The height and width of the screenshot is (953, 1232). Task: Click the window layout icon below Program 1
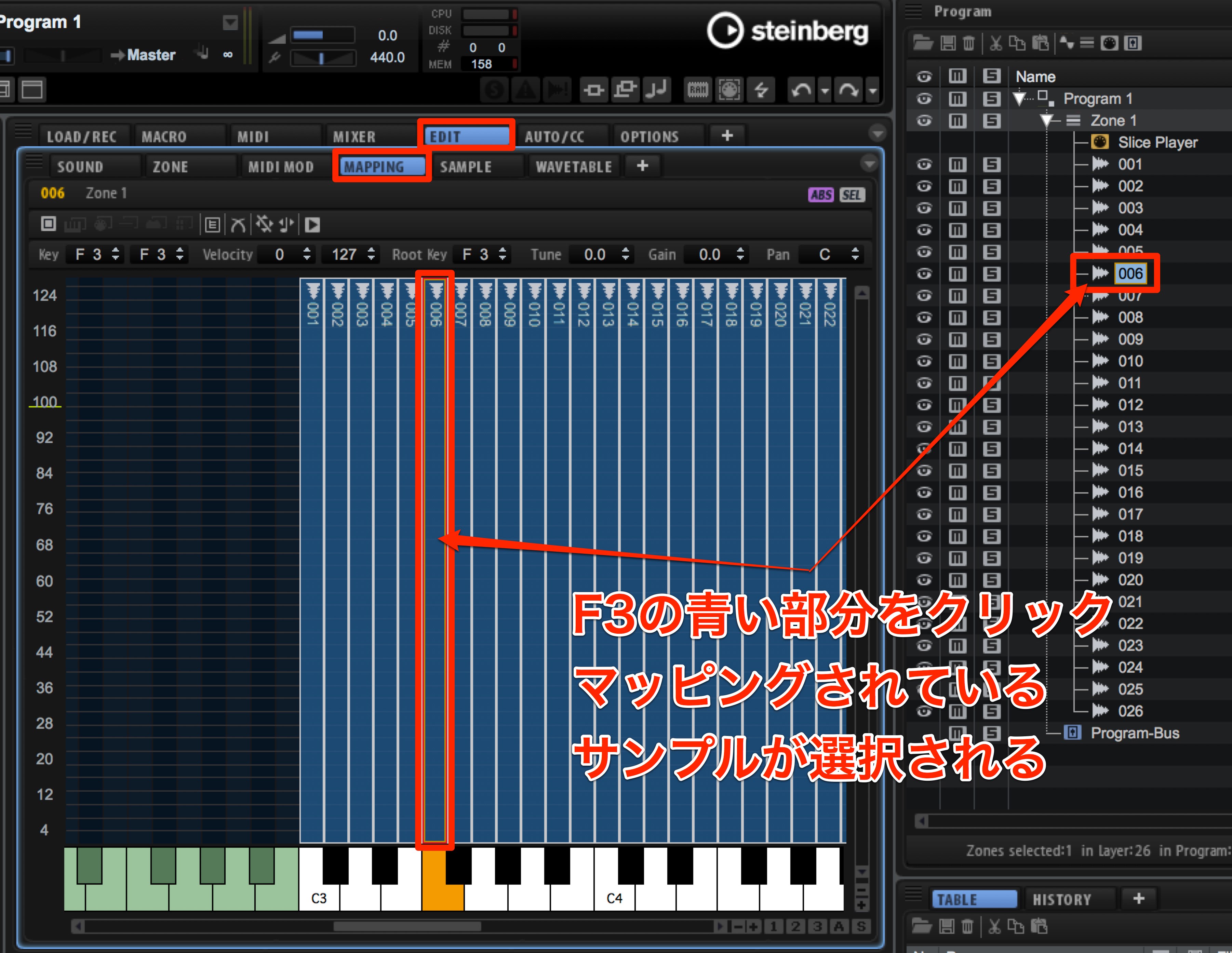tap(32, 89)
